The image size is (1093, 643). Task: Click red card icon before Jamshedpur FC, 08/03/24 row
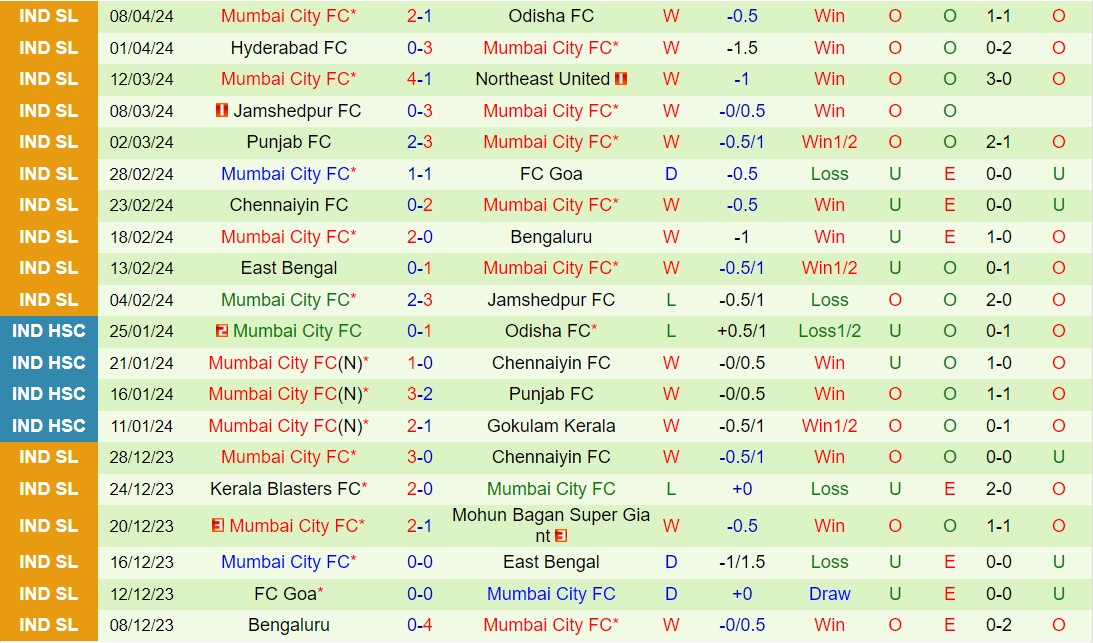pos(222,111)
